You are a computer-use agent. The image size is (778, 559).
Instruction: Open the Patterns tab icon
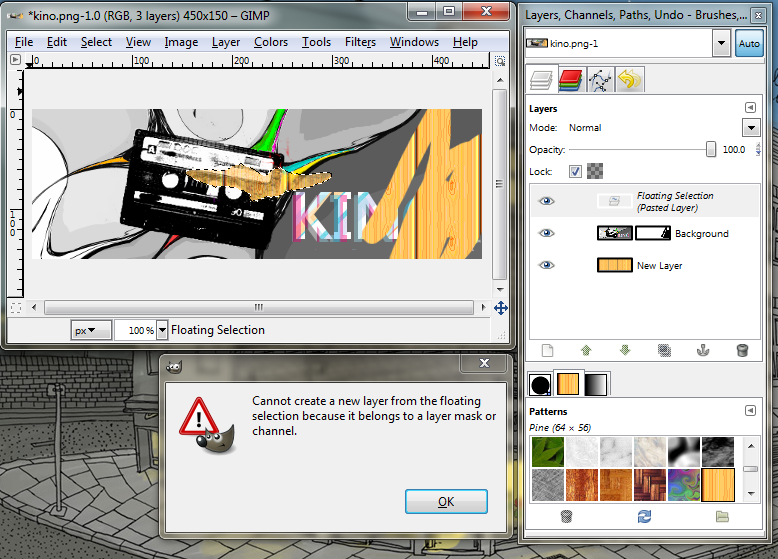click(x=568, y=384)
